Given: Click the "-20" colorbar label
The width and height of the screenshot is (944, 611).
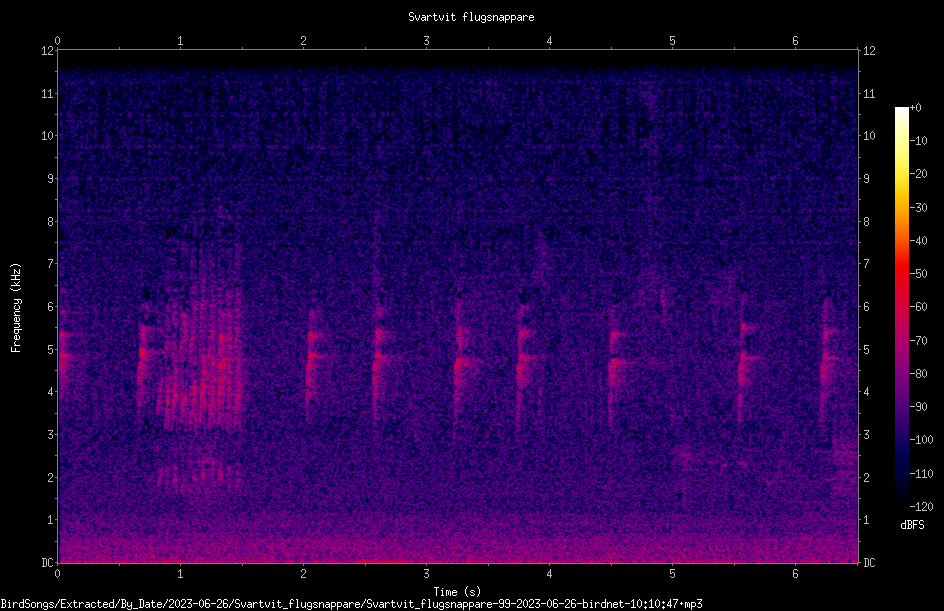Looking at the screenshot, I should point(919,174).
